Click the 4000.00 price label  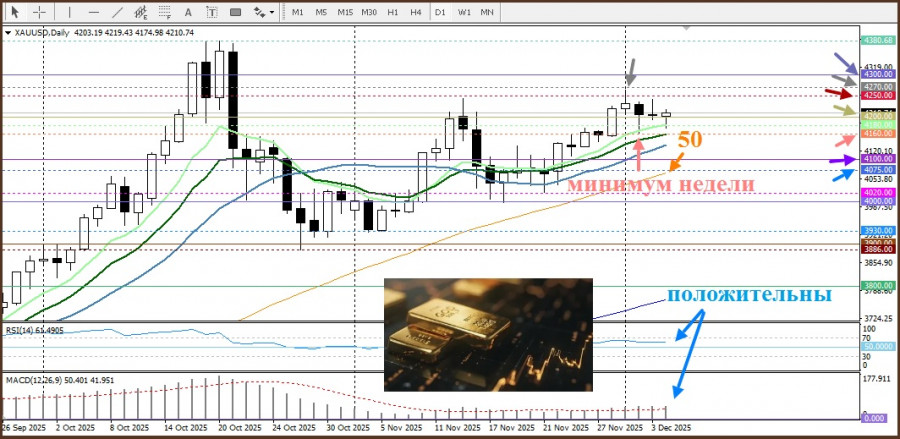[x=877, y=201]
